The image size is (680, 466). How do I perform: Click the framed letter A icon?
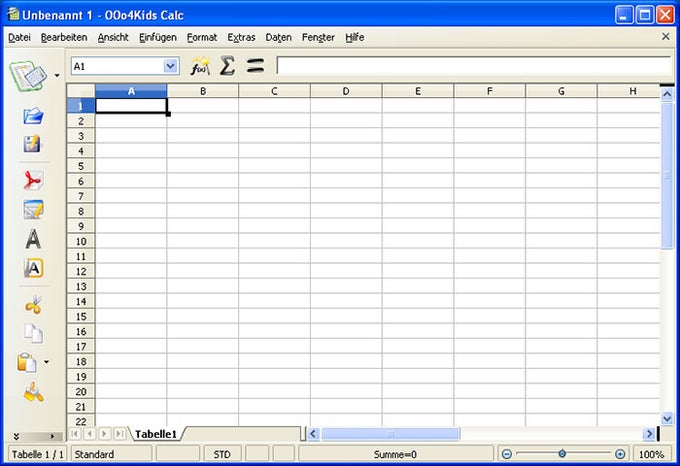pyautogui.click(x=33, y=268)
